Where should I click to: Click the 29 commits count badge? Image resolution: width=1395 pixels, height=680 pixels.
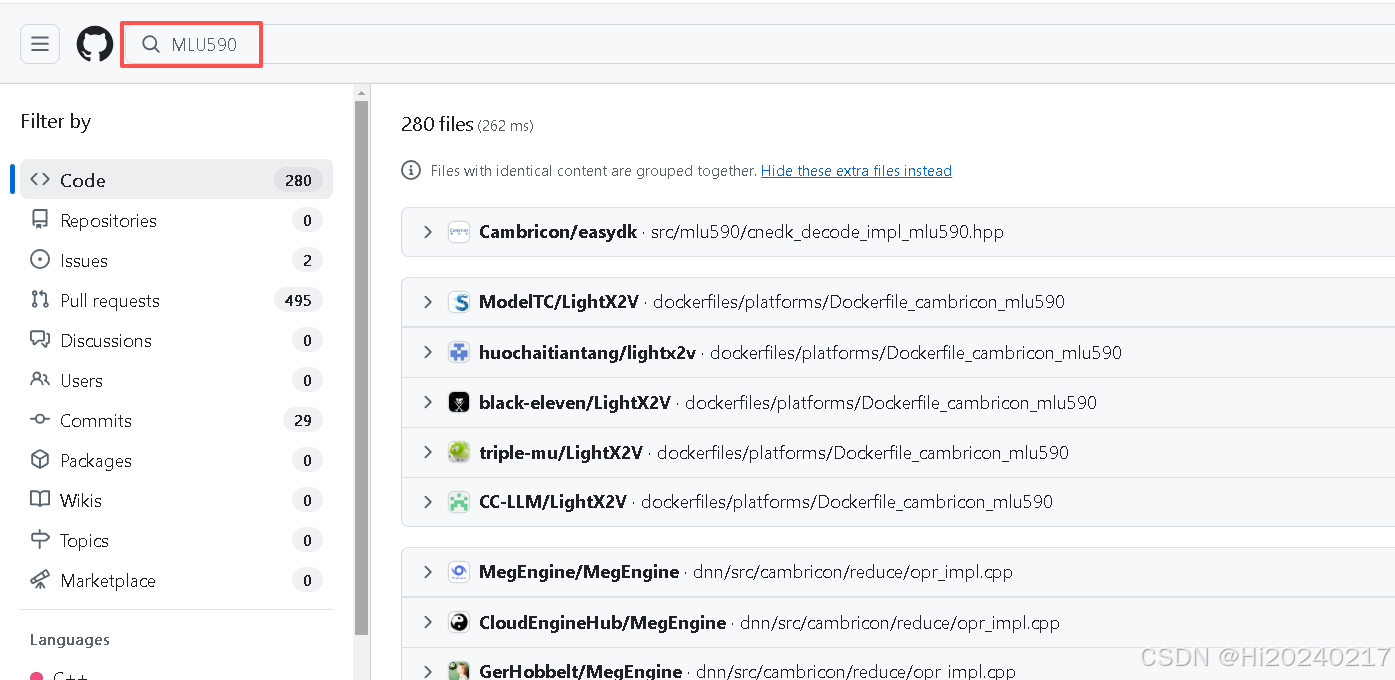[303, 420]
